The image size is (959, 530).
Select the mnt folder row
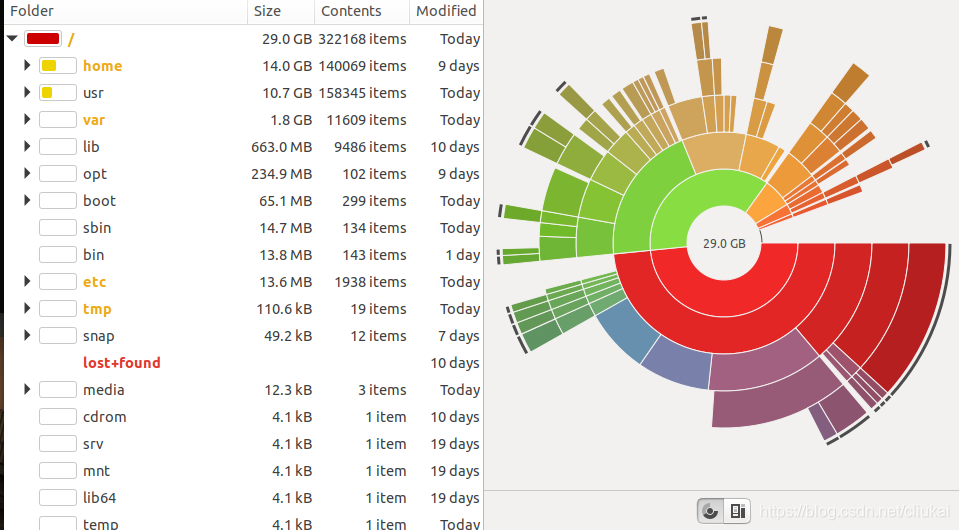(243, 471)
